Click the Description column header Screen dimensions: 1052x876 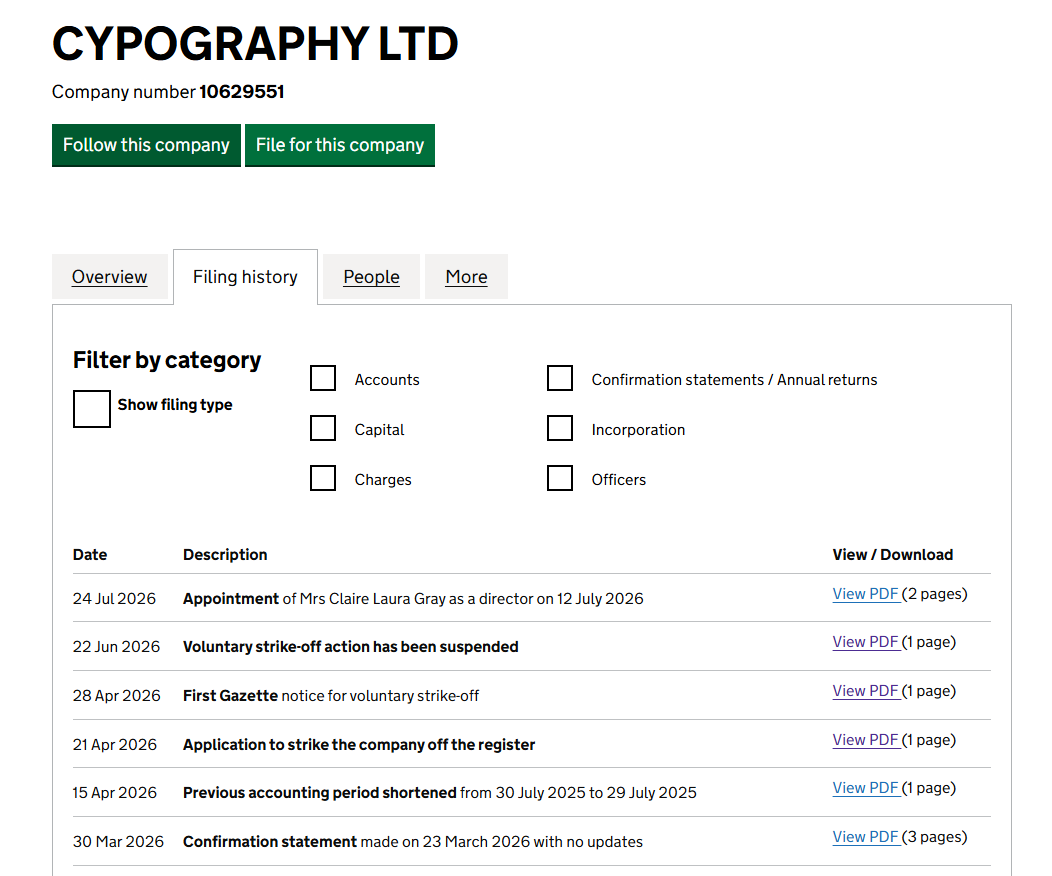[x=225, y=555]
